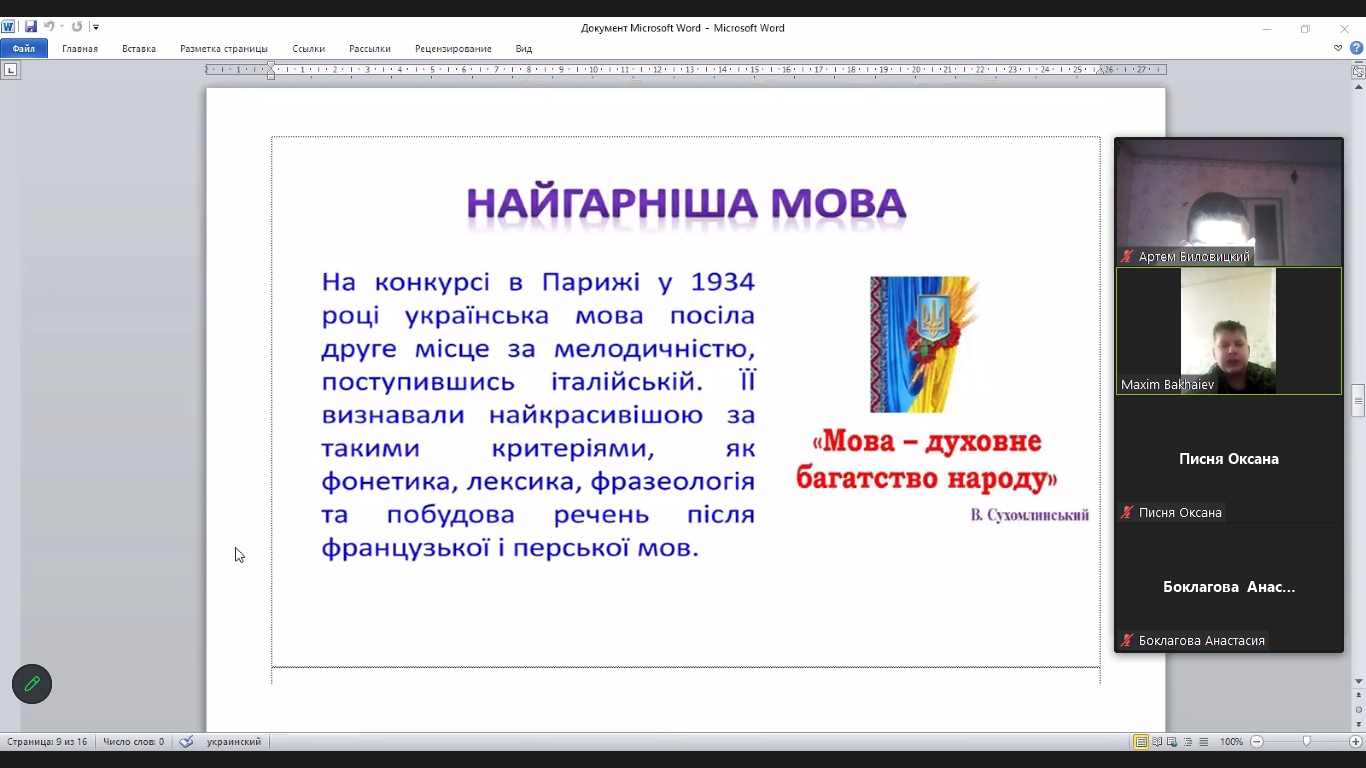
Task: Open the Undo history dropdown arrow
Action: pyautogui.click(x=61, y=27)
